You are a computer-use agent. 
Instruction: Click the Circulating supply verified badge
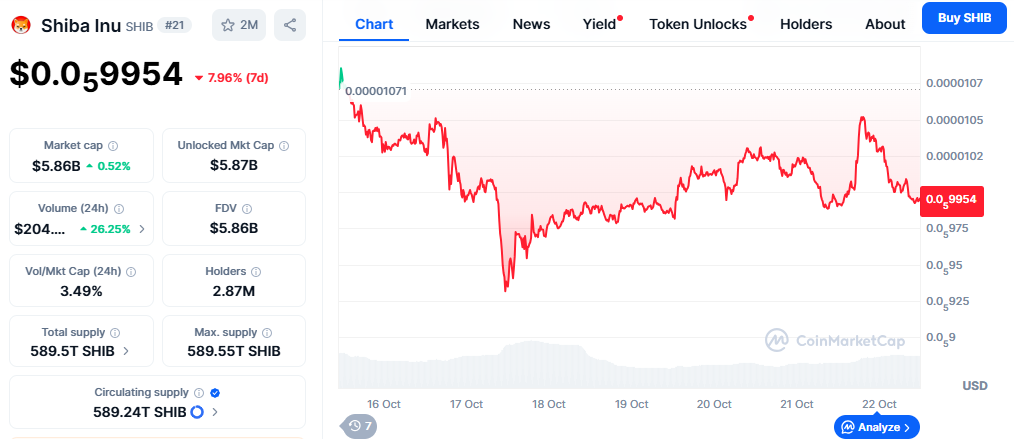(215, 393)
